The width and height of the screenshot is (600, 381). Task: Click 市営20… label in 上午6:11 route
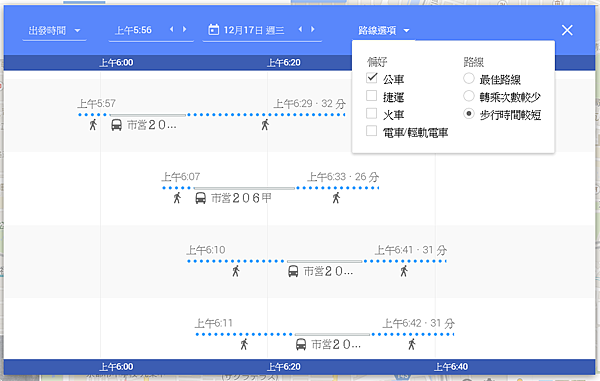[336, 345]
